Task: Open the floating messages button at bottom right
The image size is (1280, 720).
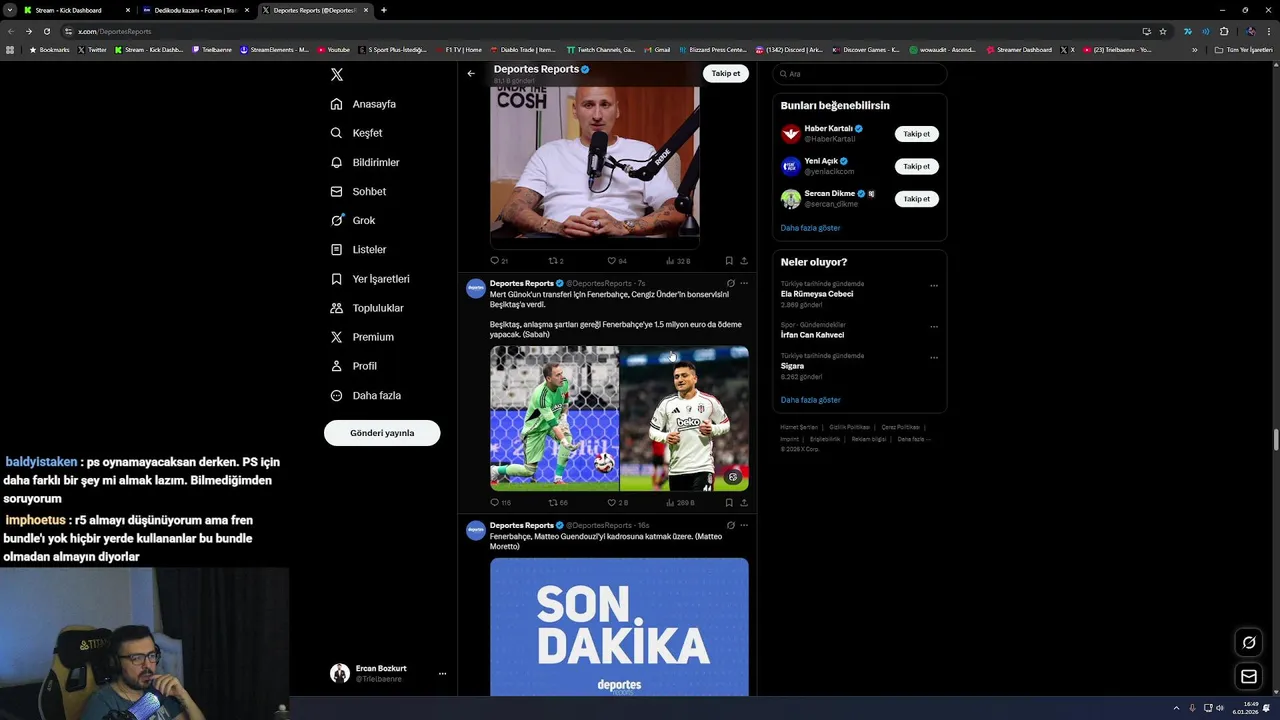Action: coord(1249,677)
